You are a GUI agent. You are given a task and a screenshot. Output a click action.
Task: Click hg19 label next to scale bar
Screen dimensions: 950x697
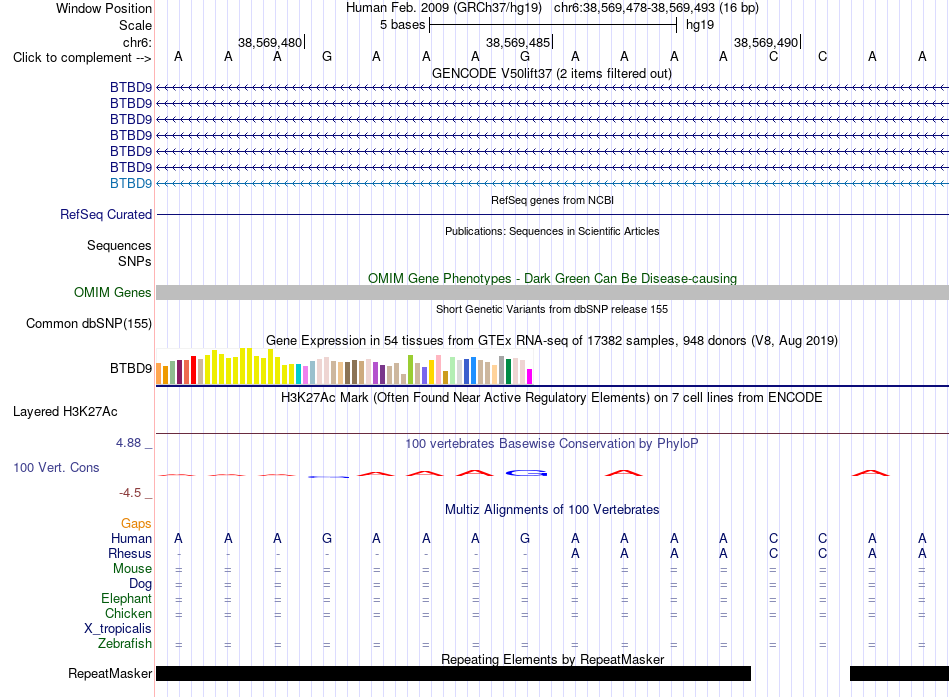click(700, 25)
